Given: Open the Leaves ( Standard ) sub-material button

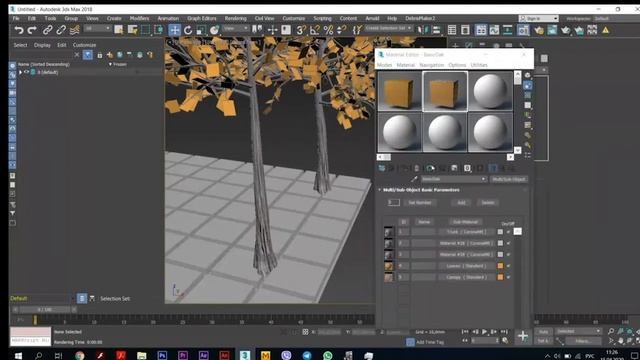Looking at the screenshot, I should tap(466, 266).
